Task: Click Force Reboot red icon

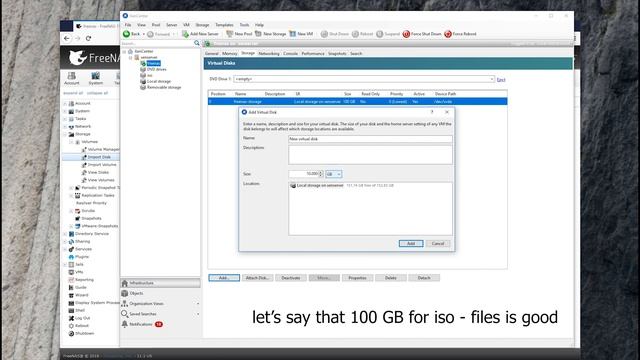Action: point(448,34)
